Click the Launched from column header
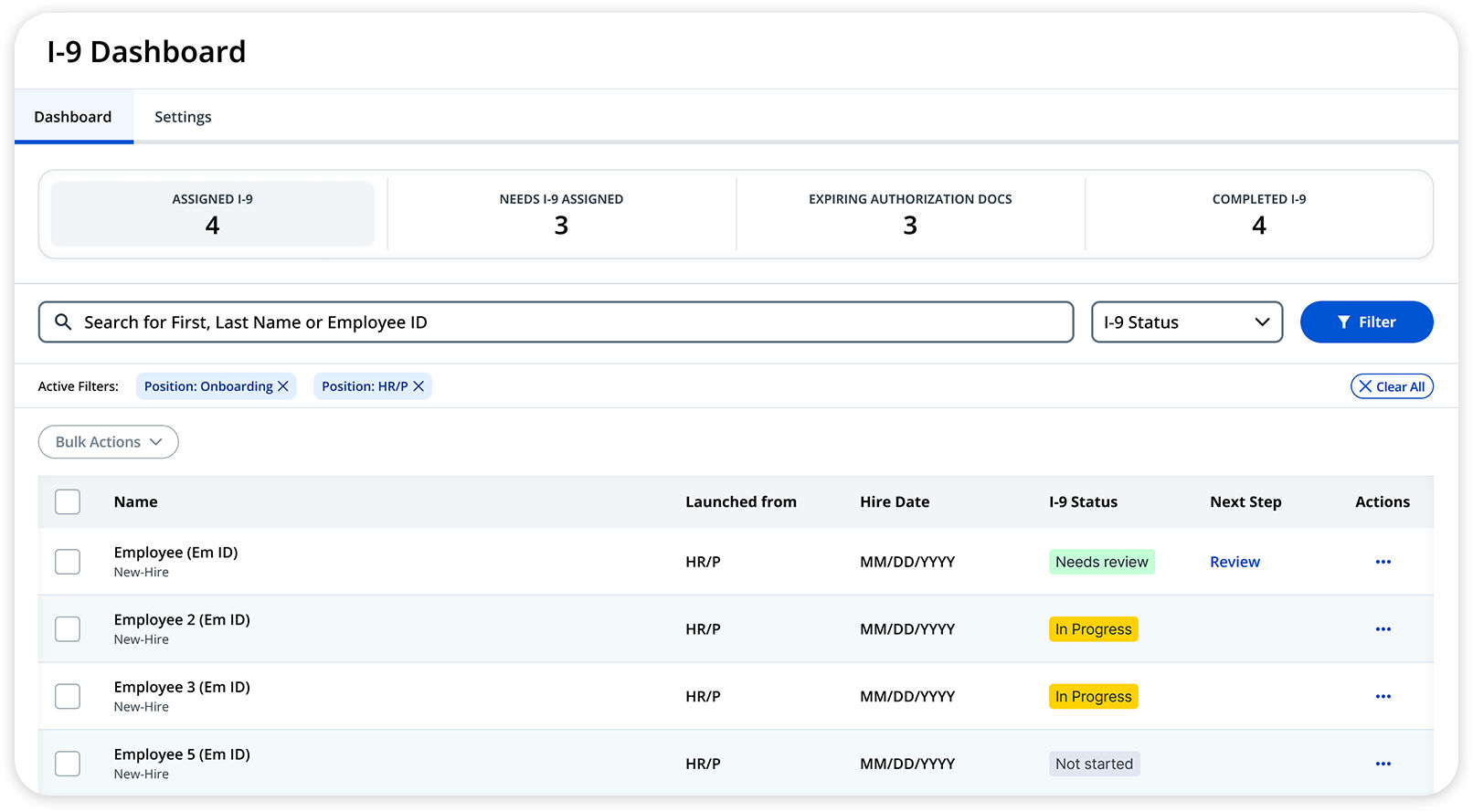This screenshot has height=812, width=1473. point(741,501)
